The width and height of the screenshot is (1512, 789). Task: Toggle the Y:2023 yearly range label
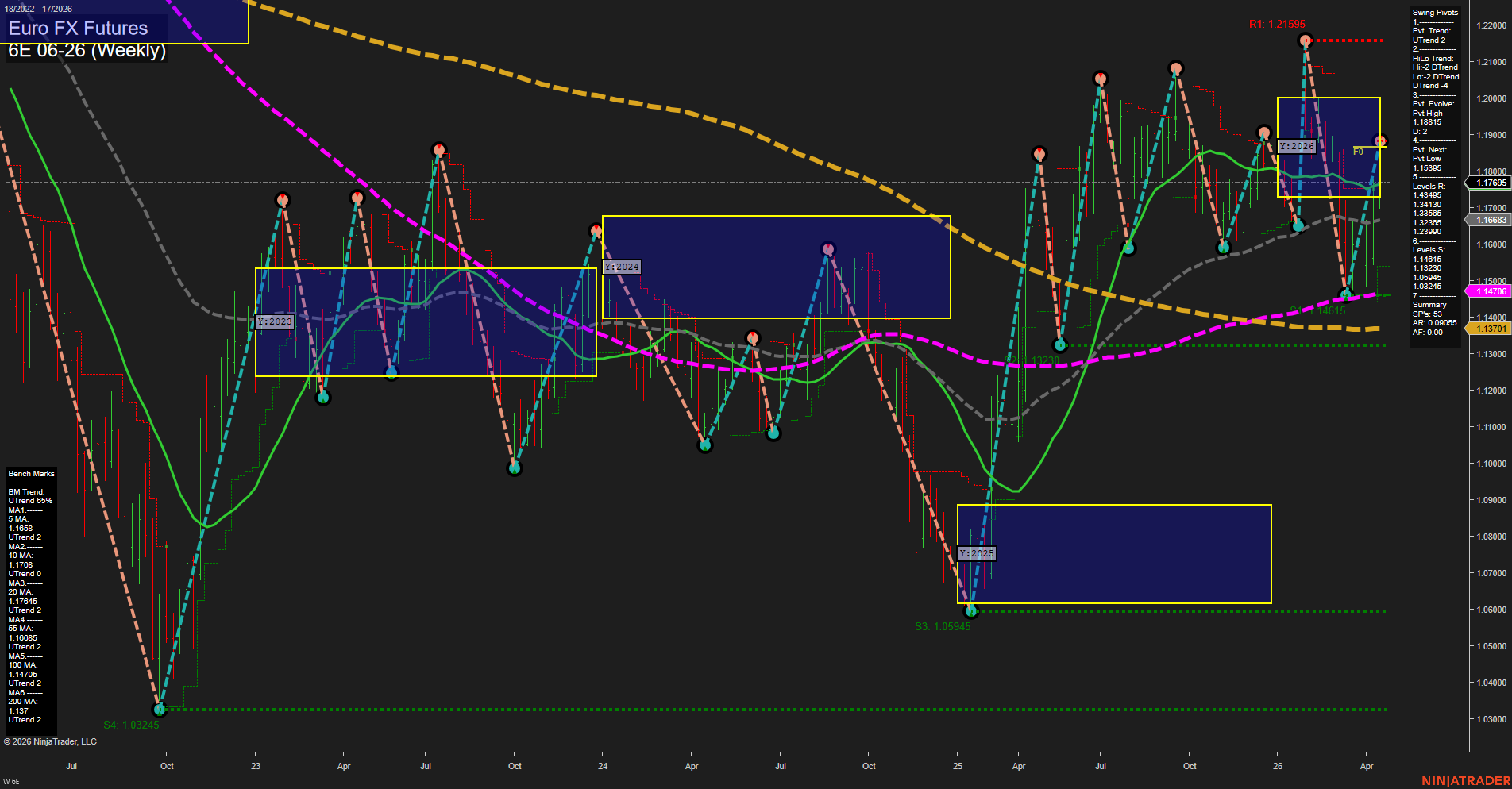point(274,321)
